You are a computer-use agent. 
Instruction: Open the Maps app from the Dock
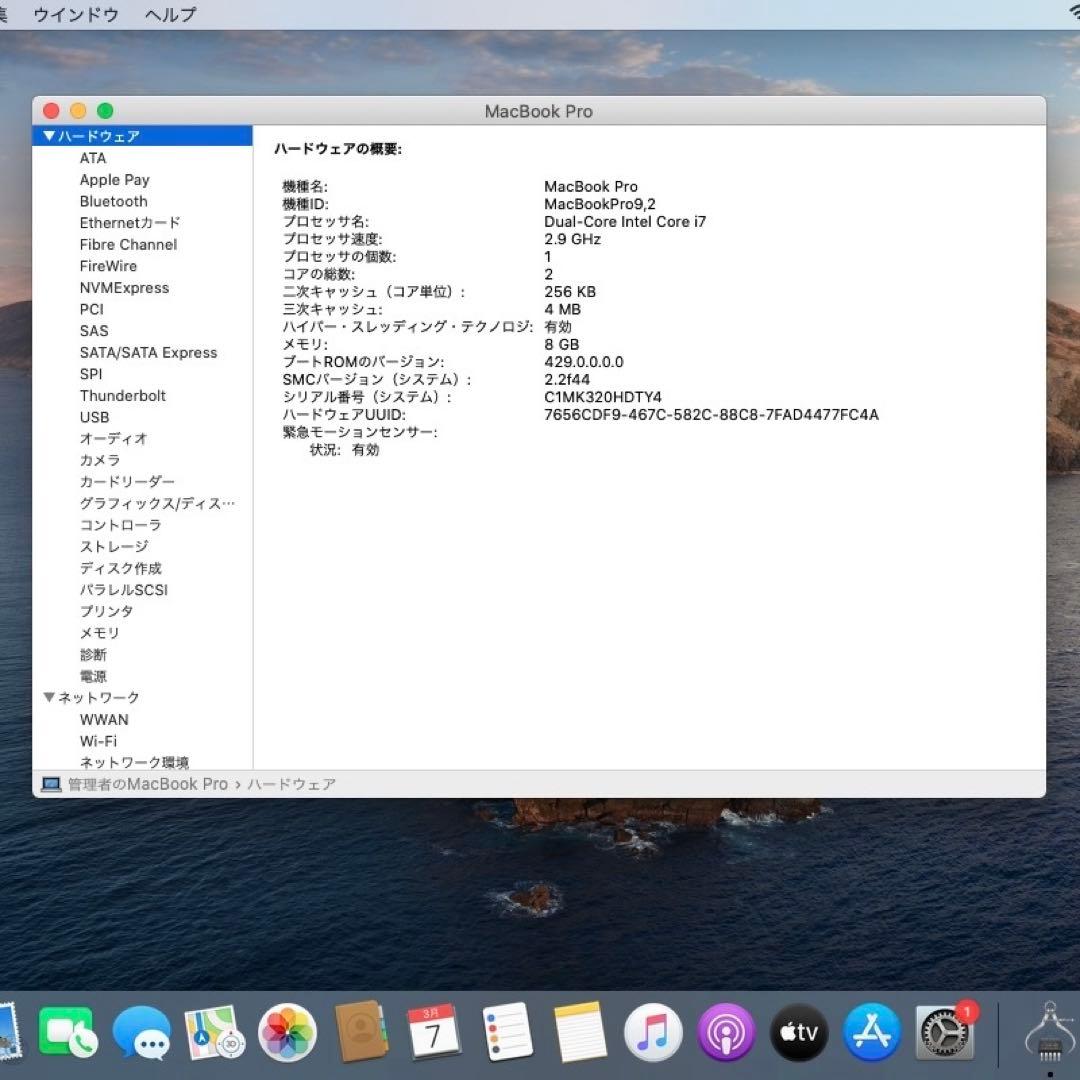click(214, 1034)
